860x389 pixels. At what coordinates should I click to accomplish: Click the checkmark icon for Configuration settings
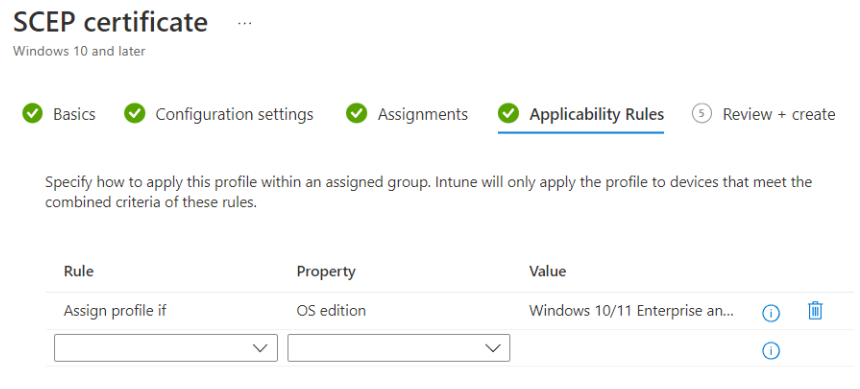click(x=134, y=114)
